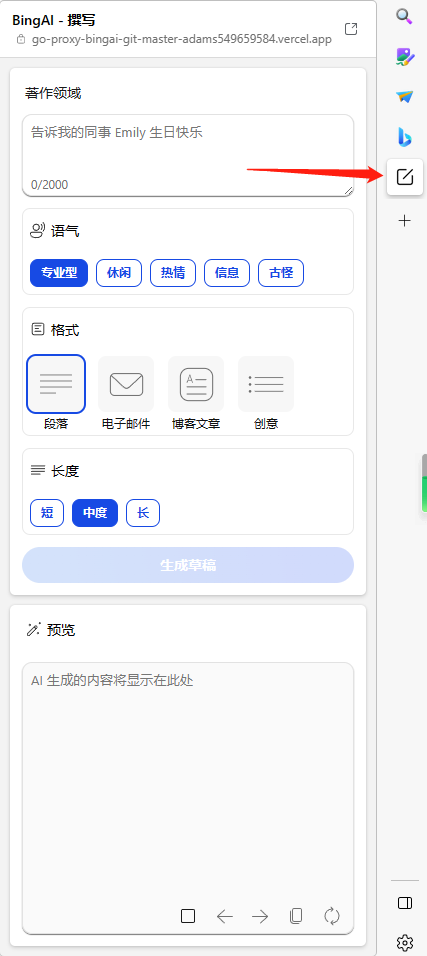Click the plus icon to add sidebar app
The width and height of the screenshot is (427, 956).
tap(404, 221)
